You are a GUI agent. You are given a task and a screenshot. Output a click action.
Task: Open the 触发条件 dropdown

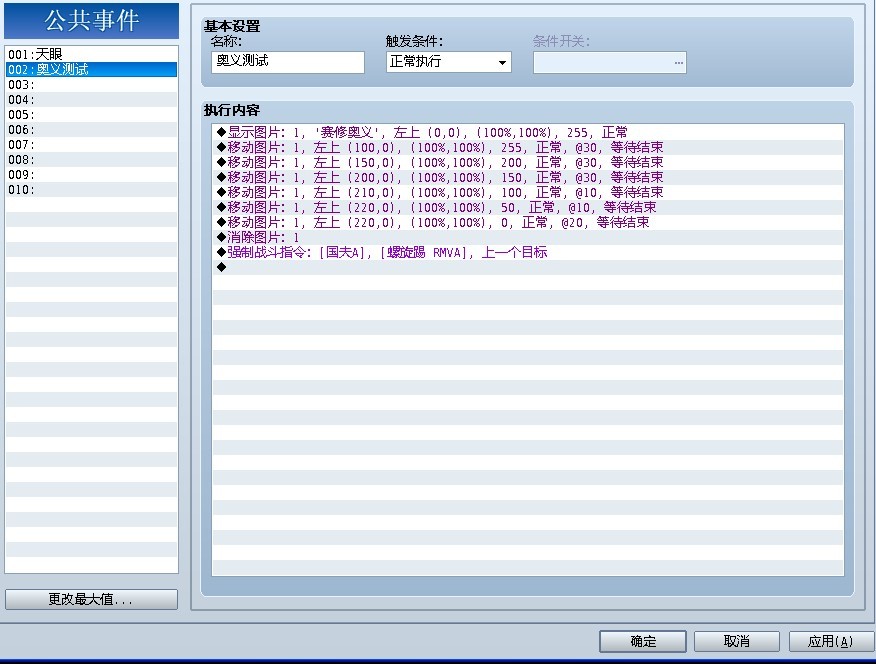[449, 62]
